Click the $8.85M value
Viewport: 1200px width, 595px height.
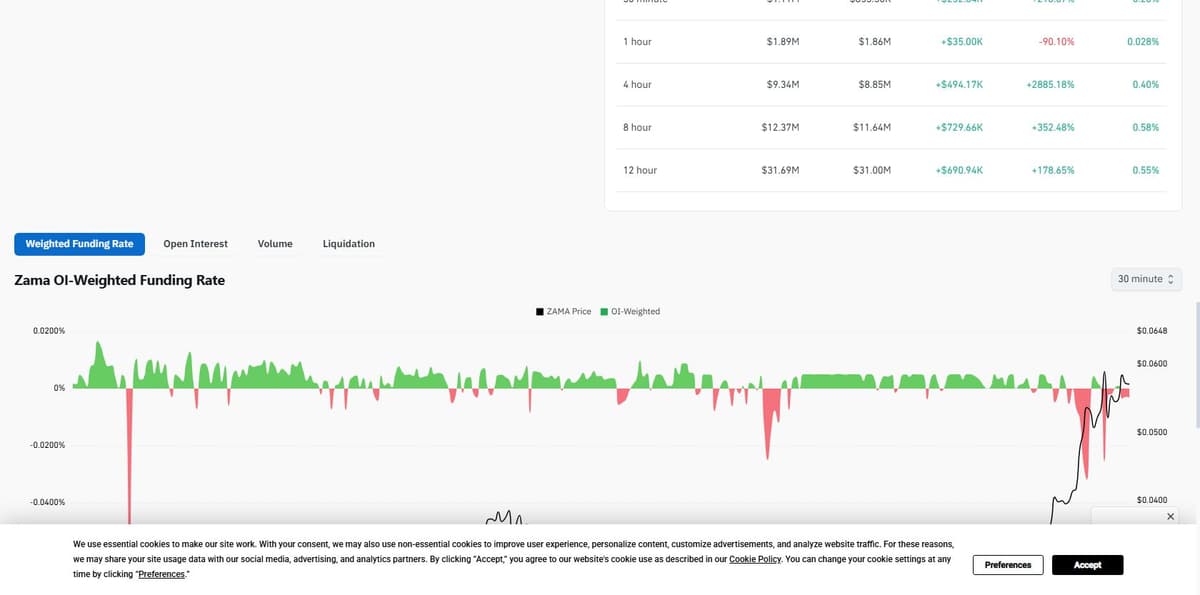pyautogui.click(x=875, y=85)
